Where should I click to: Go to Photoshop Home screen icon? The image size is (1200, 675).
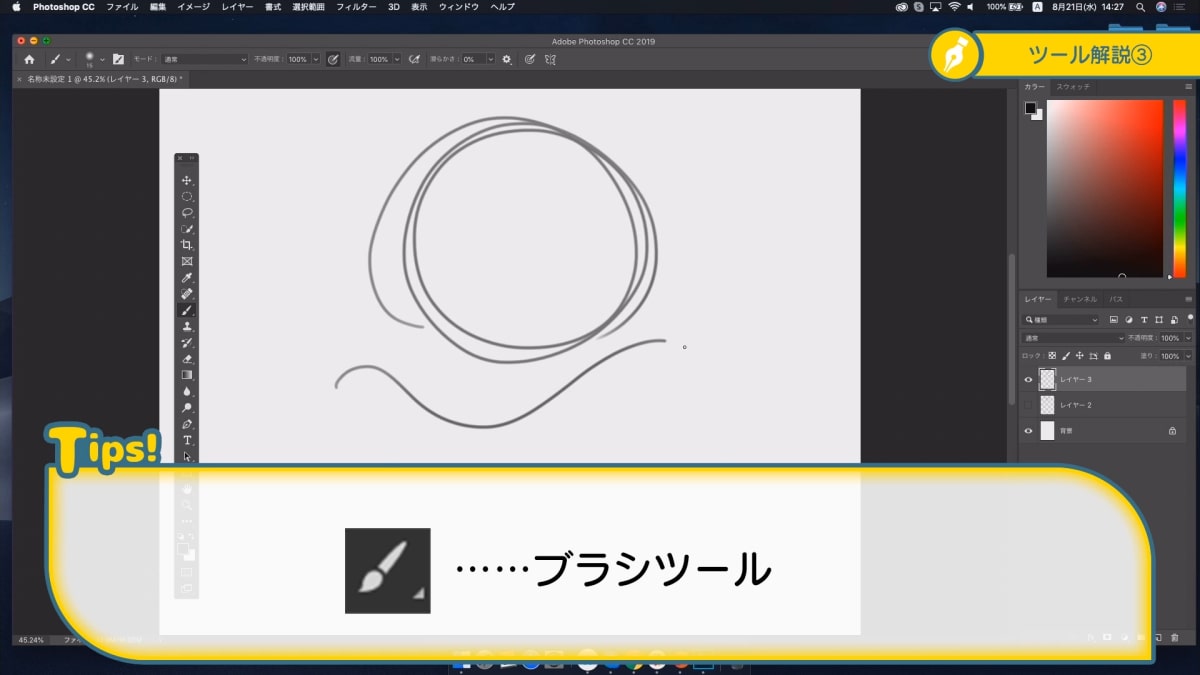29,59
